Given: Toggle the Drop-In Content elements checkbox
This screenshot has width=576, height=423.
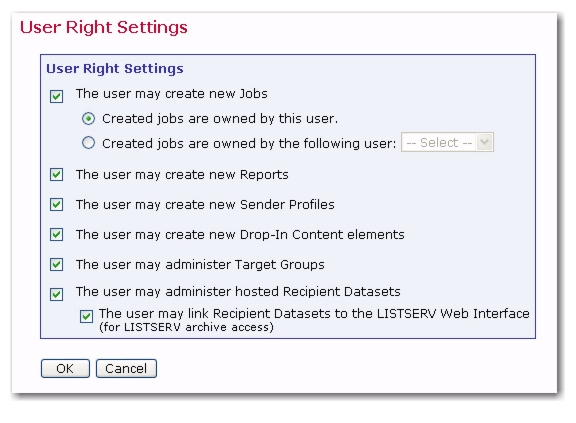Looking at the screenshot, I should pyautogui.click(x=57, y=235).
